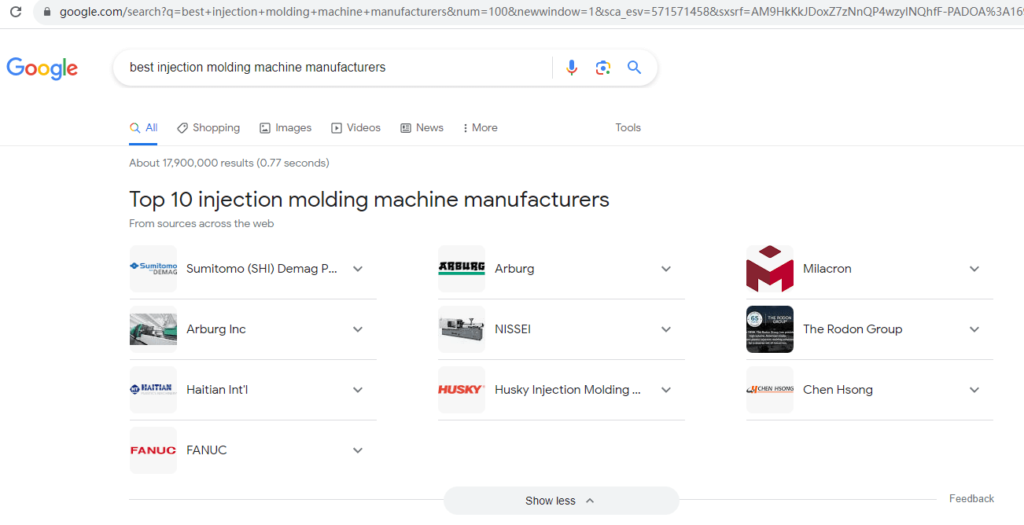Open the search Tools button

(628, 128)
